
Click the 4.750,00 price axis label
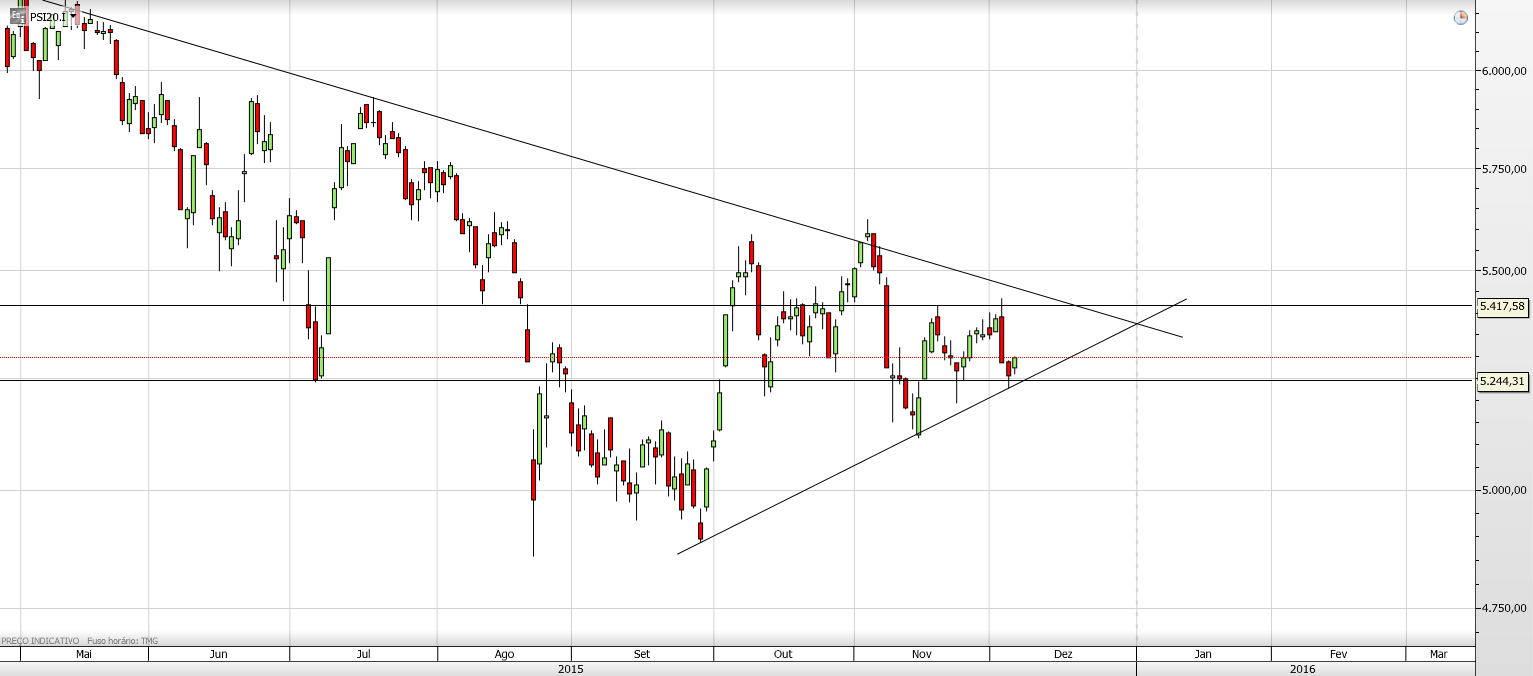(1504, 608)
